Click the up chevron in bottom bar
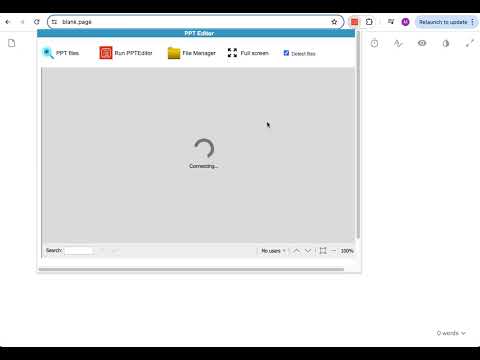Viewport: 480px width, 360px height. [x=296, y=251]
